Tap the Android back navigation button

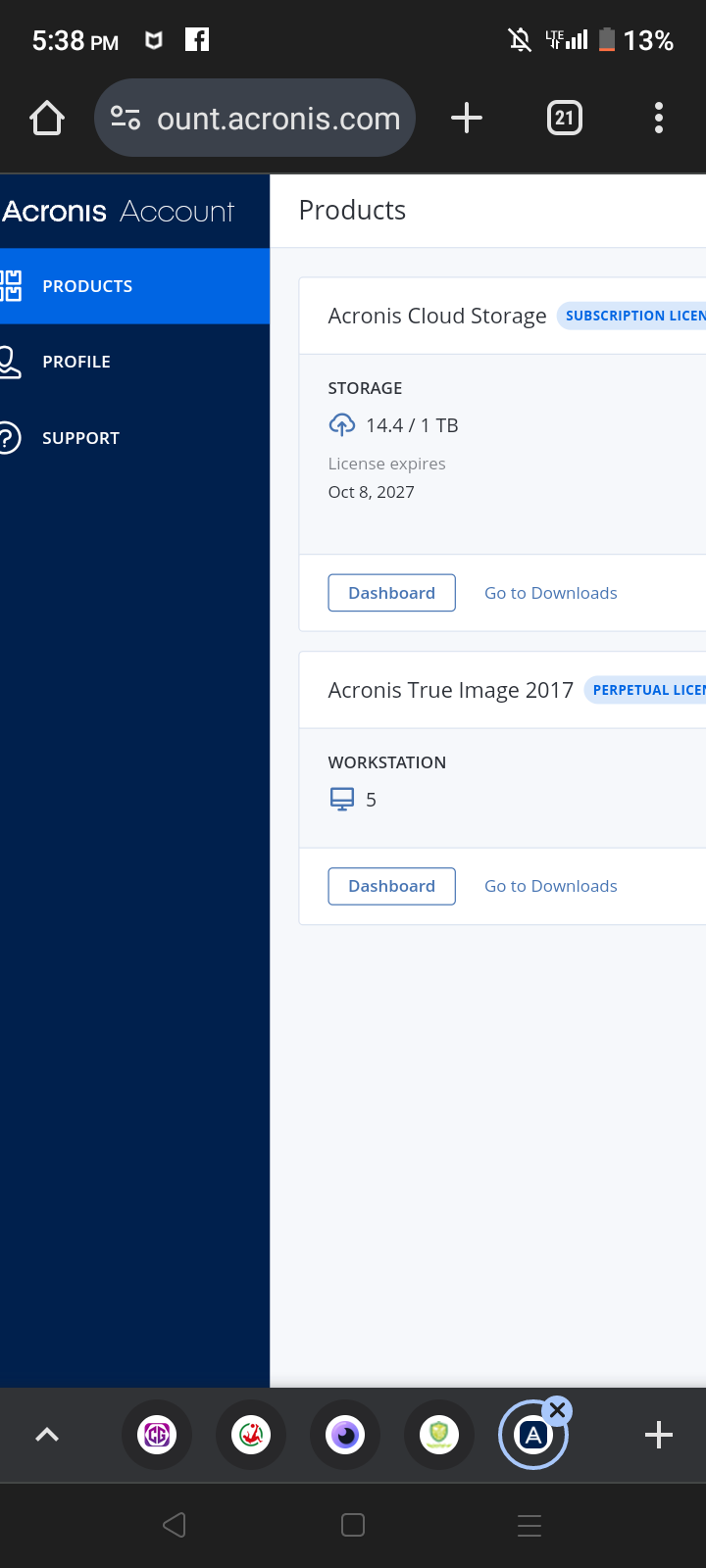[175, 1525]
